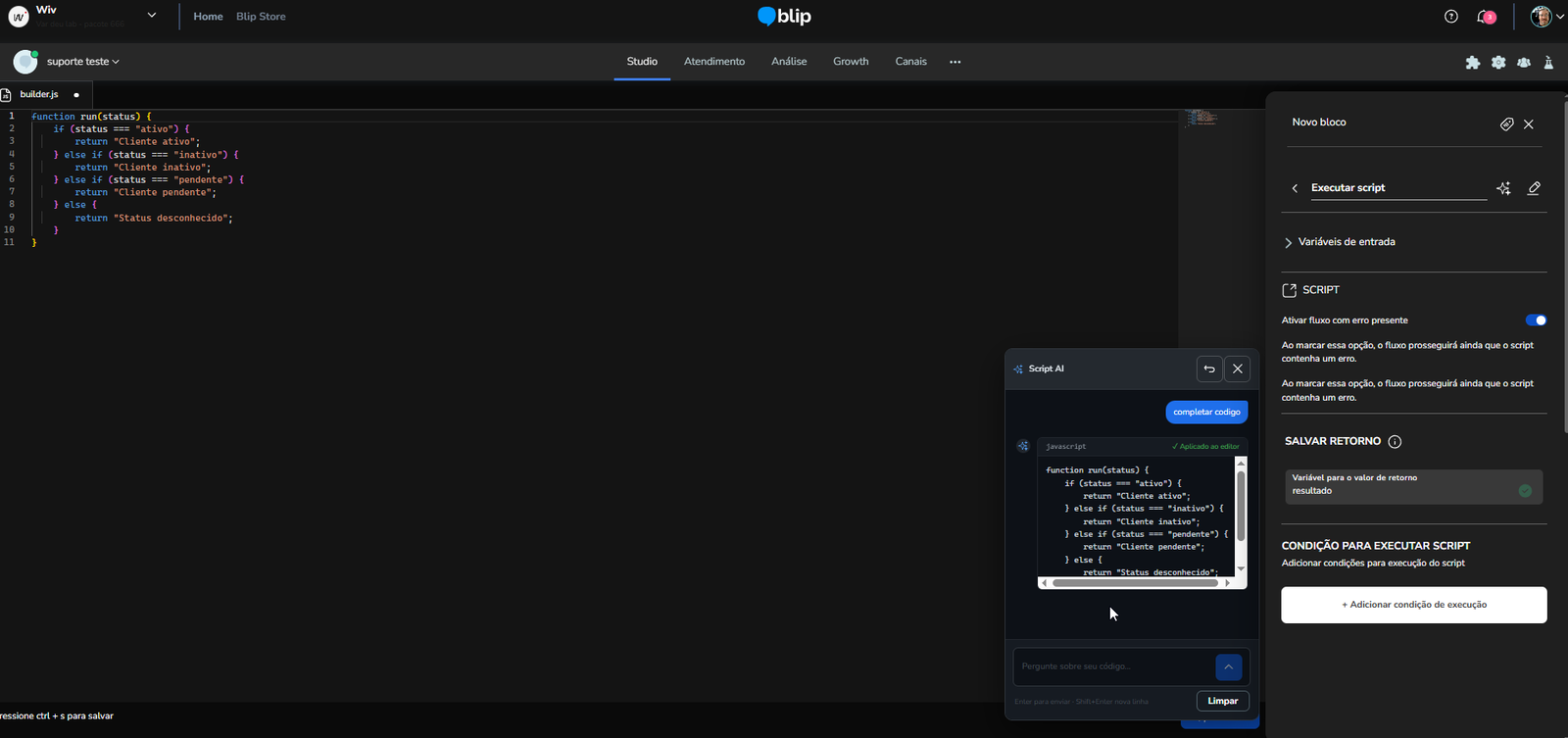Close the Script AI chat window
The width and height of the screenshot is (1568, 738).
pos(1238,369)
